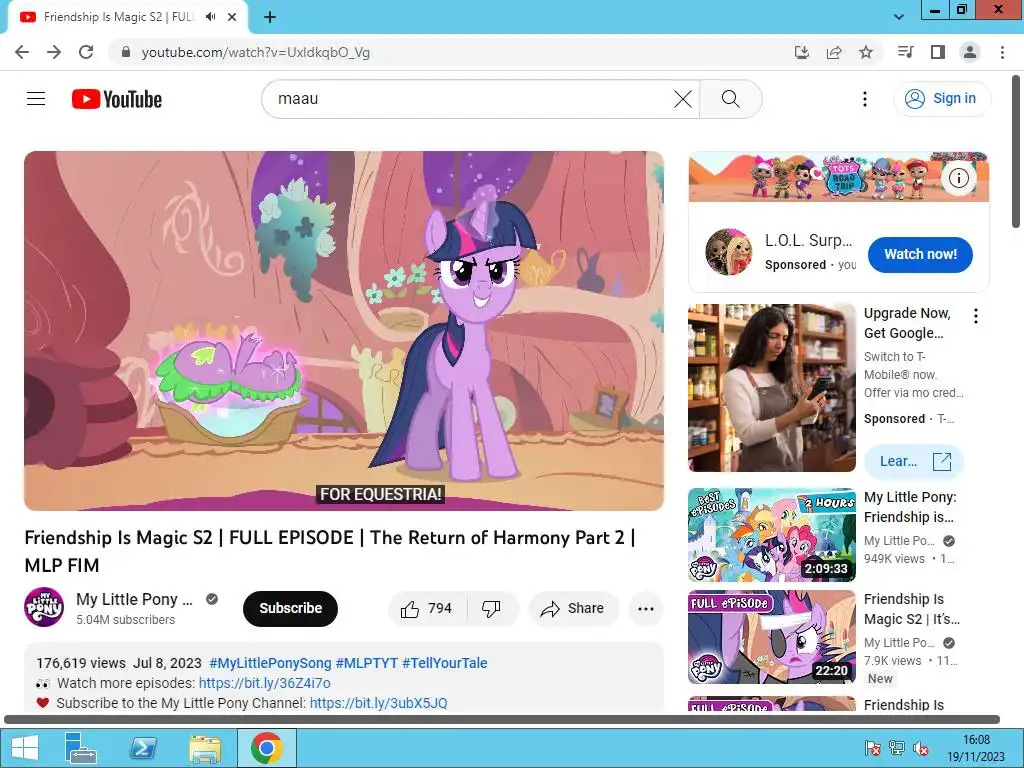Open the #MyLittlePonySong hashtag

[x=270, y=663]
